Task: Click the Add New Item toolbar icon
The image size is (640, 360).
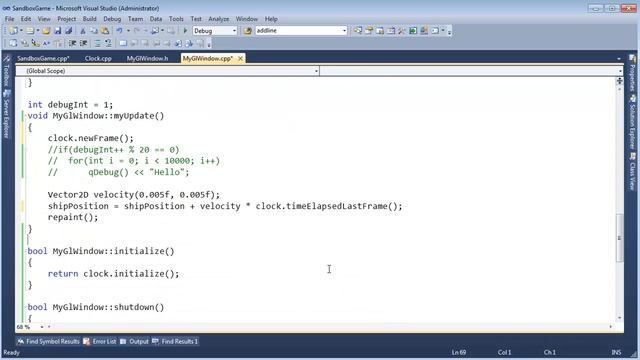Action: point(30,31)
